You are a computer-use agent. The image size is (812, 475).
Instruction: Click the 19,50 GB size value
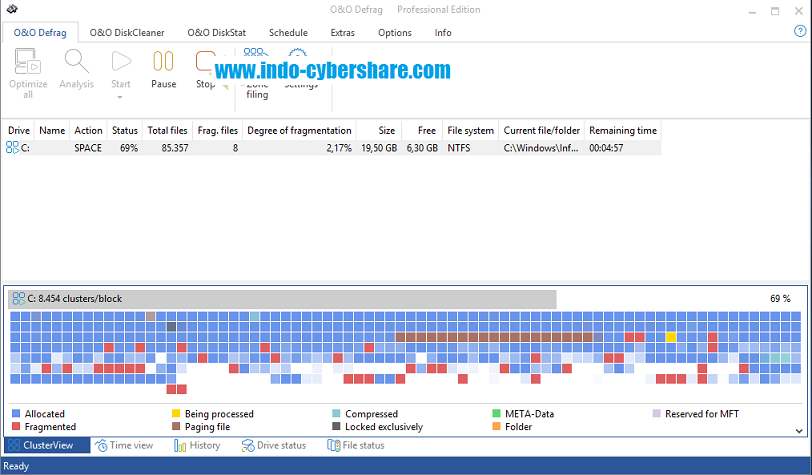379,148
